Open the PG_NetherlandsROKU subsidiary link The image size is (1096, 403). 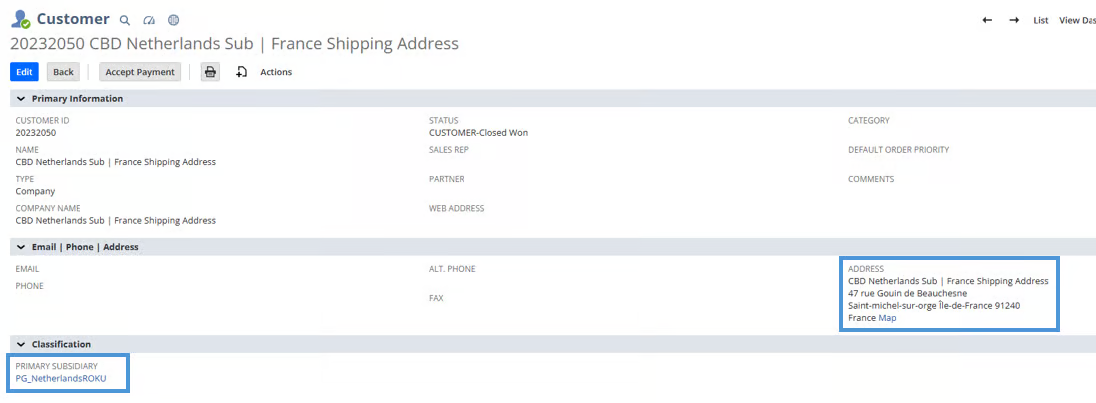61,378
